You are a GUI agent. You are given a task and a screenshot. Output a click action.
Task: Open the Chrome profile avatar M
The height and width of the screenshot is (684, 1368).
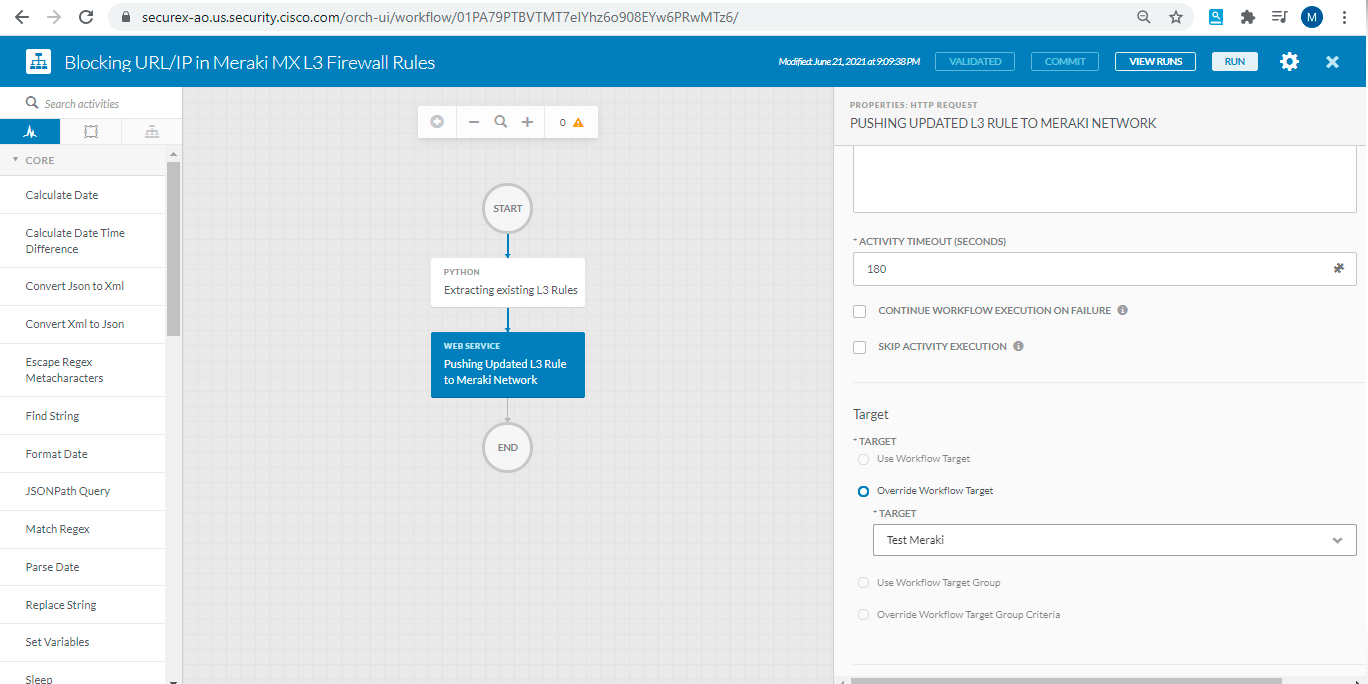[x=1311, y=17]
